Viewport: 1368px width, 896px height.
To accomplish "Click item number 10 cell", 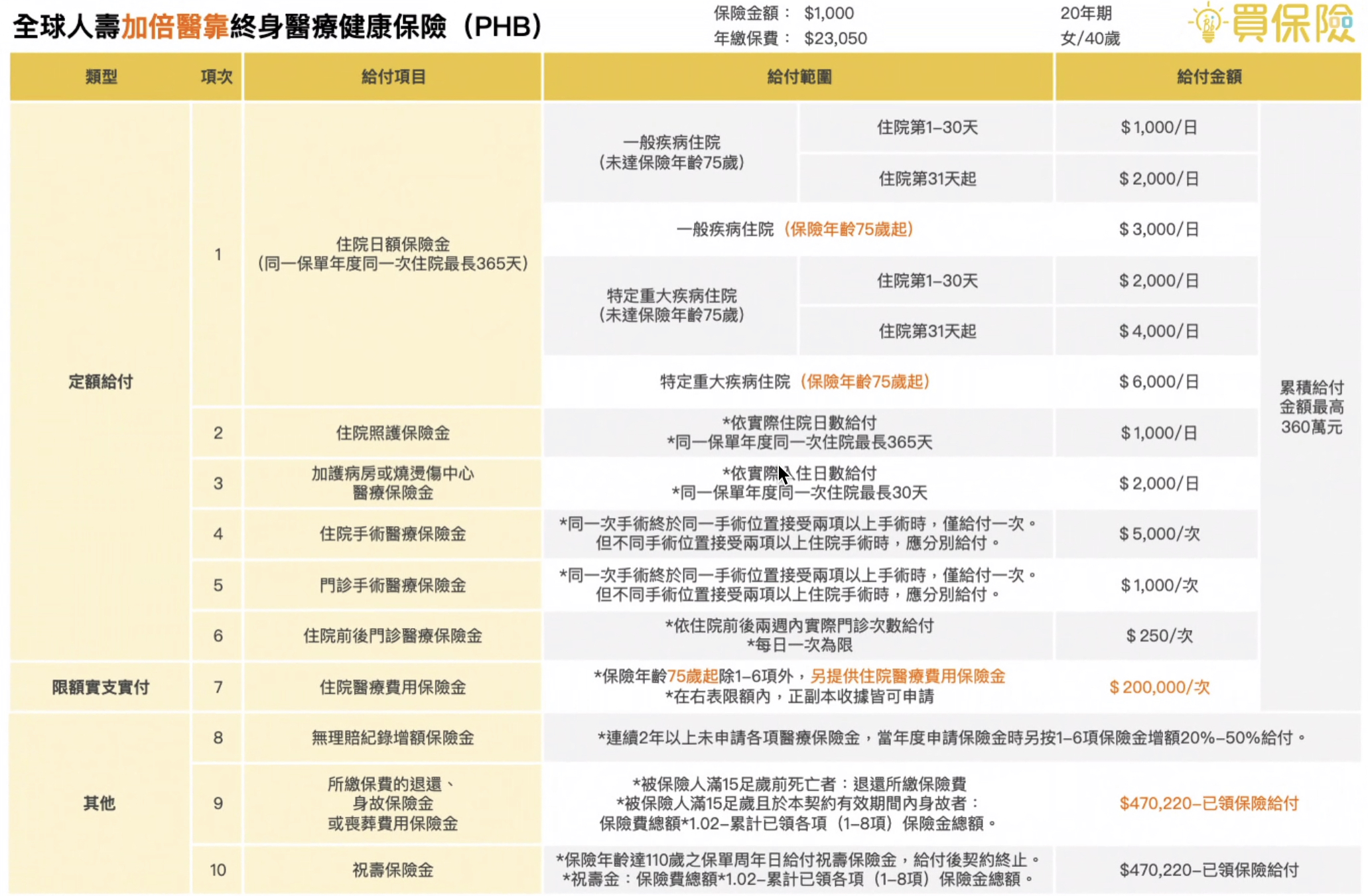I will tap(218, 870).
